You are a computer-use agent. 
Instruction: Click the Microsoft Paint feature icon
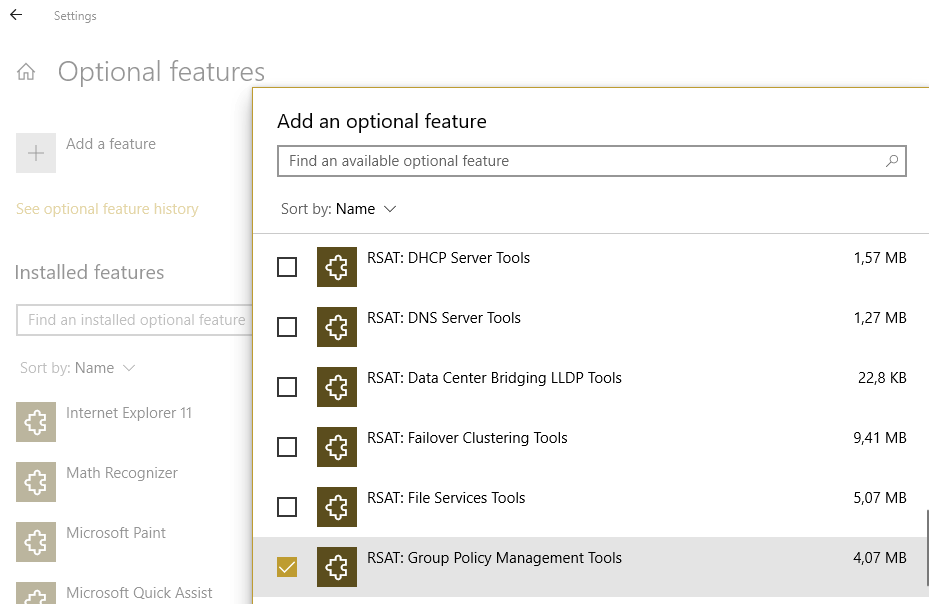[x=36, y=542]
